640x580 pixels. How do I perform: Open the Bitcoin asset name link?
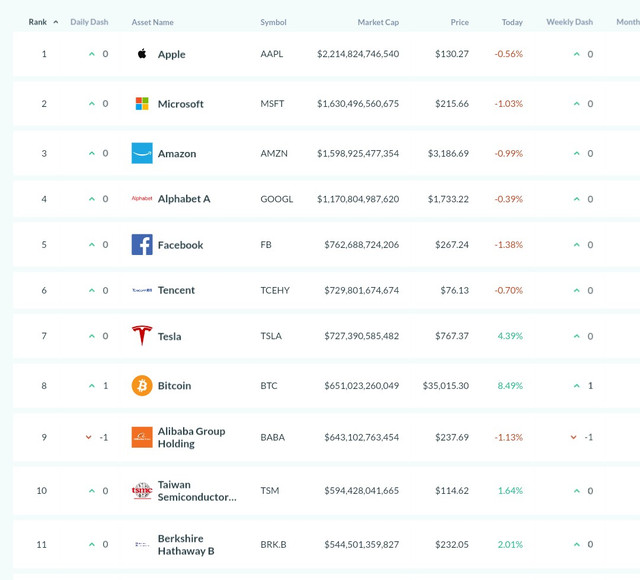tap(174, 386)
